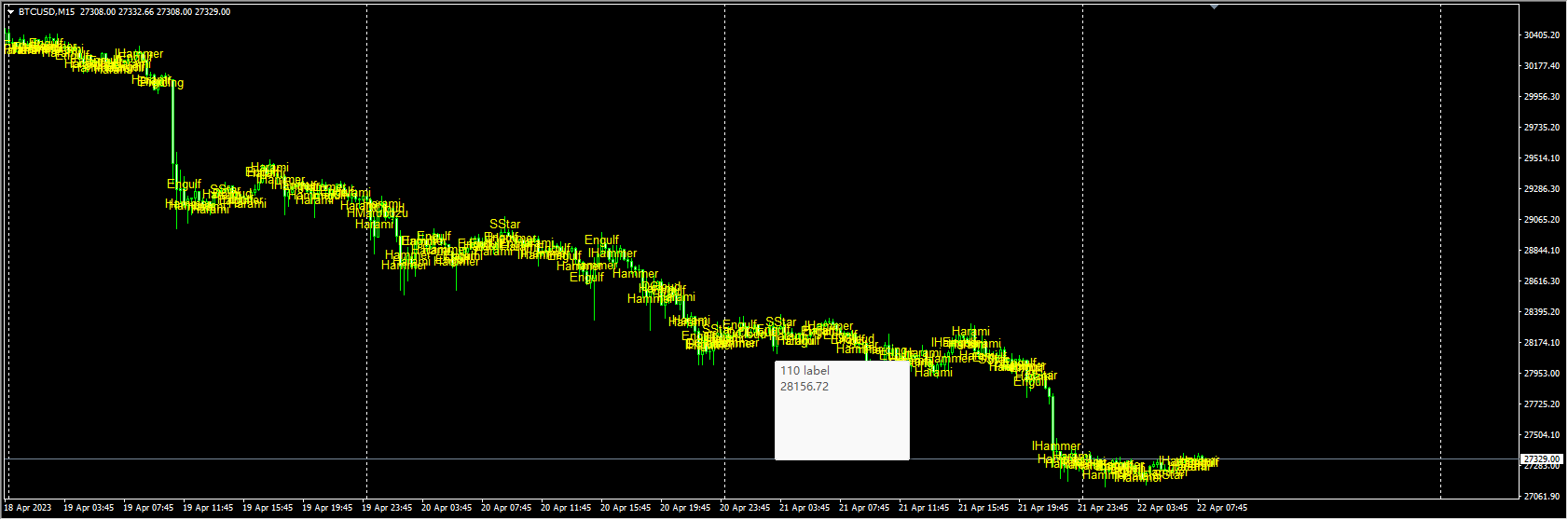This screenshot has height=520, width=1568.
Task: Click the 27061.90 price scale label
Action: [1542, 497]
